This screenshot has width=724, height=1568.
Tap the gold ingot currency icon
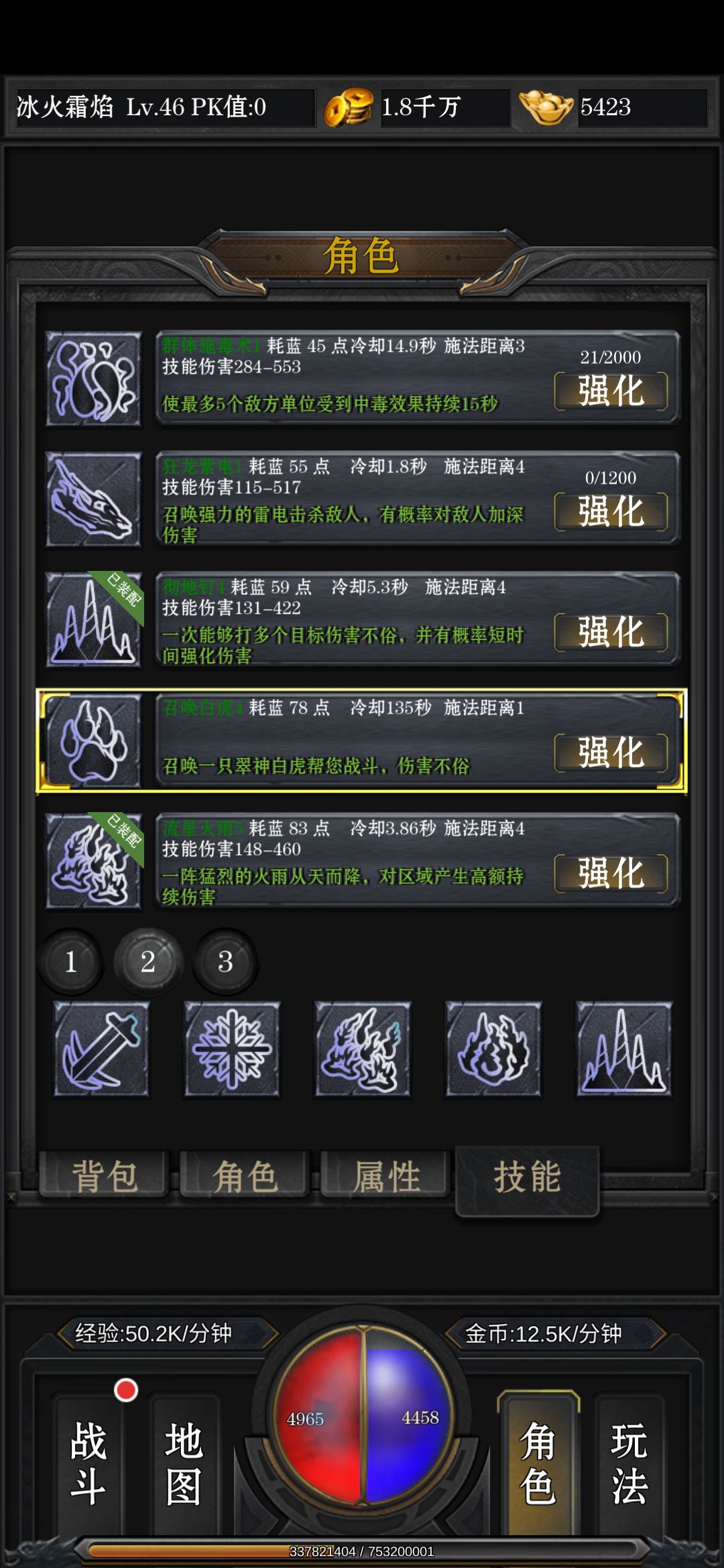(x=546, y=107)
